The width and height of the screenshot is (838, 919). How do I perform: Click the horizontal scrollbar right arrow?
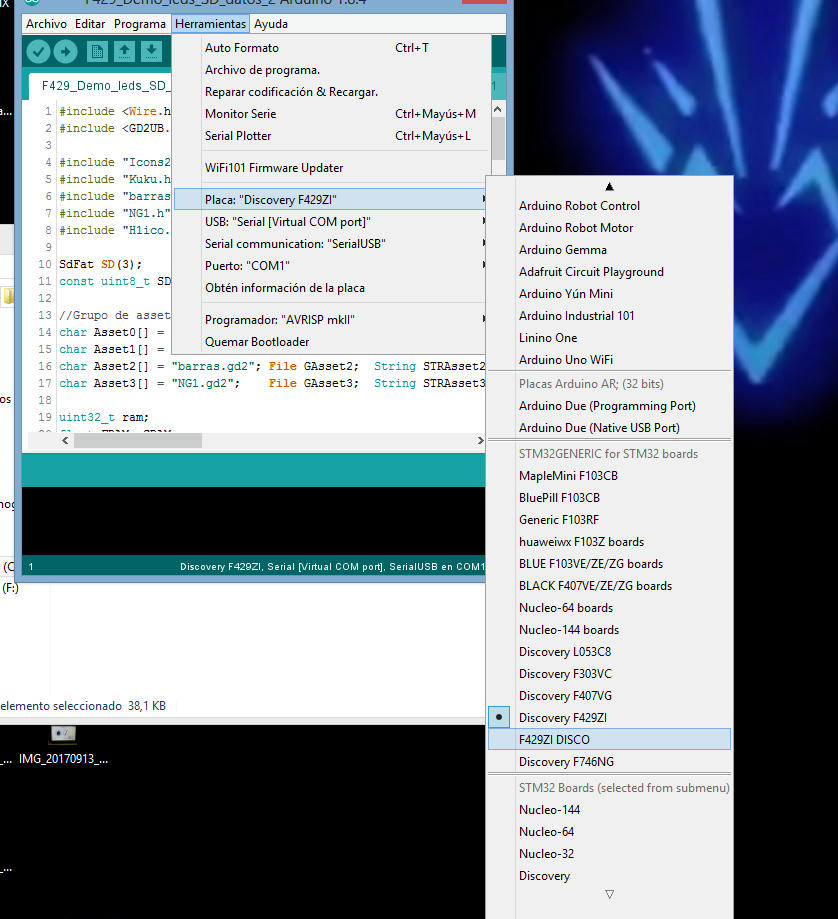coord(480,440)
